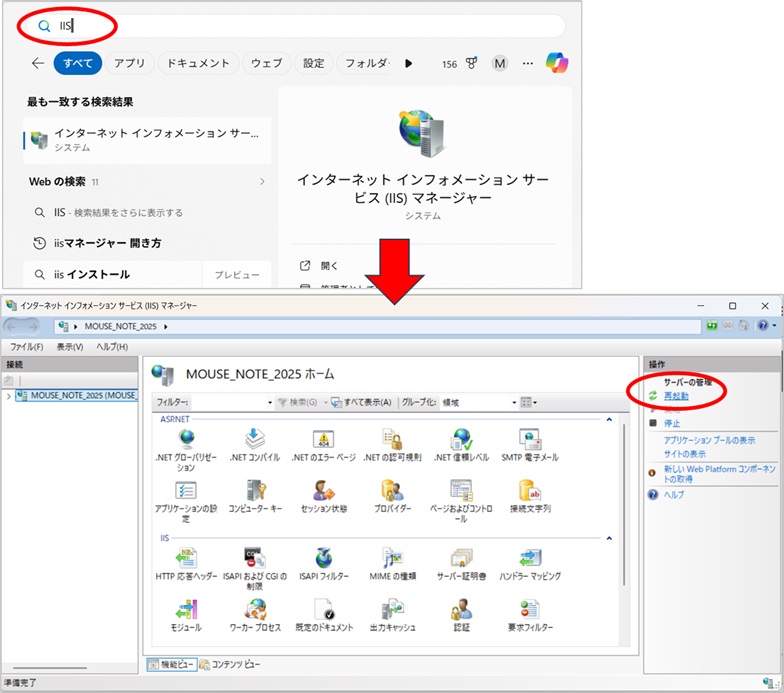Switch to the コンテンツ ビュー tab
This screenshot has width=784, height=693.
tap(235, 664)
